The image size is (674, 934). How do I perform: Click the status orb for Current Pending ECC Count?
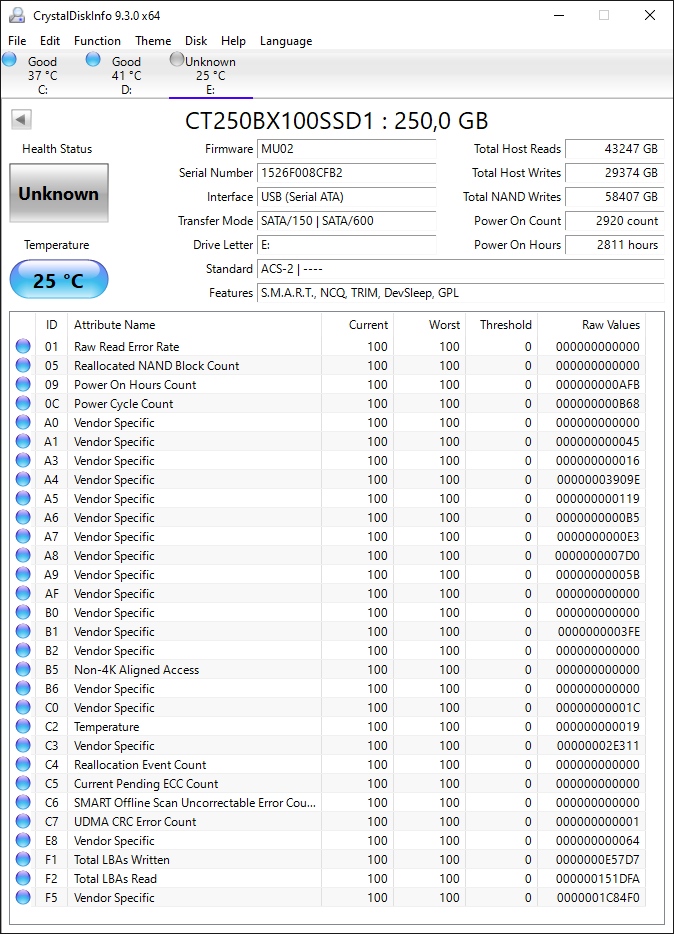(23, 783)
